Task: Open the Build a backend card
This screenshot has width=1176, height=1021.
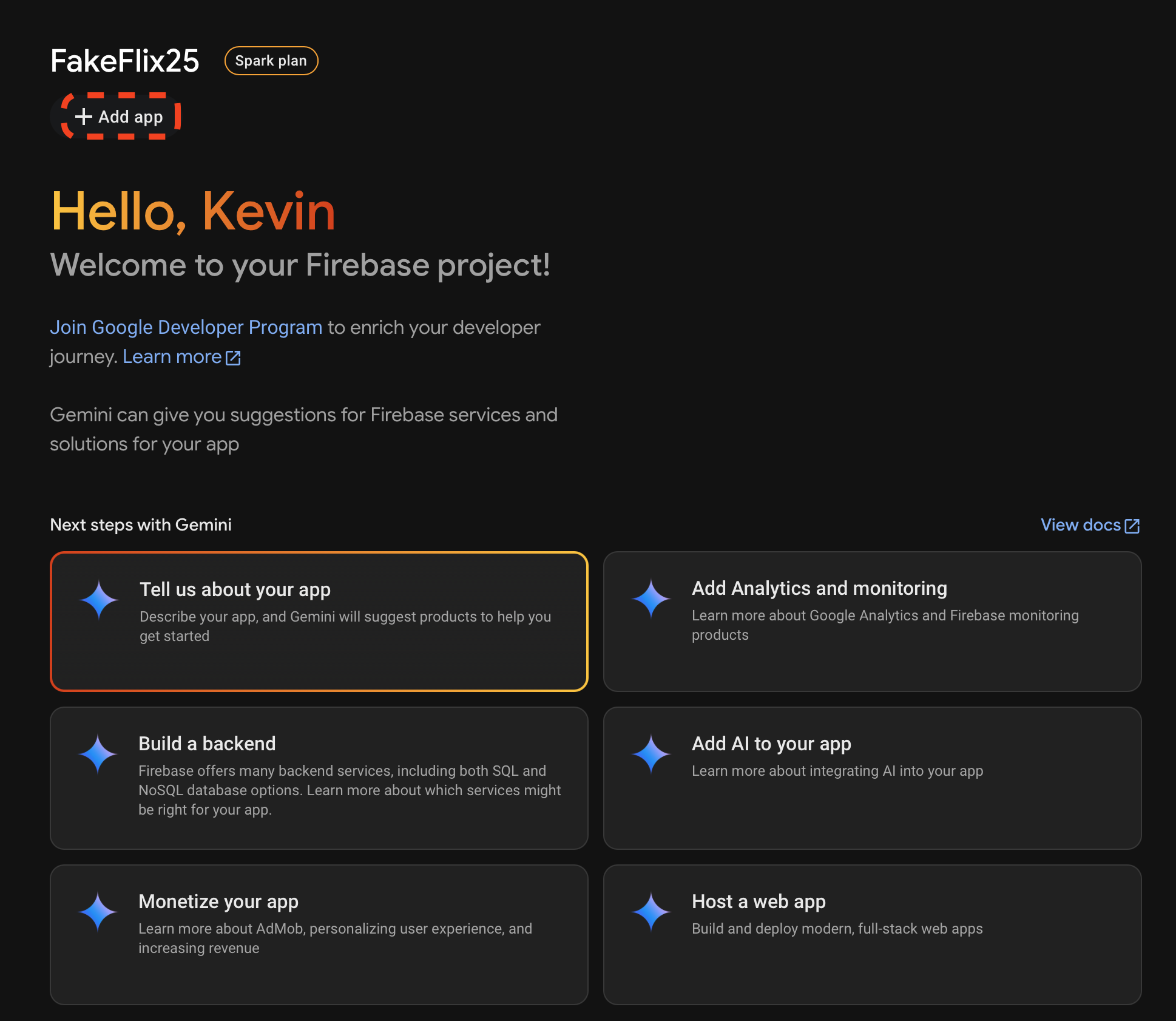Action: (319, 778)
